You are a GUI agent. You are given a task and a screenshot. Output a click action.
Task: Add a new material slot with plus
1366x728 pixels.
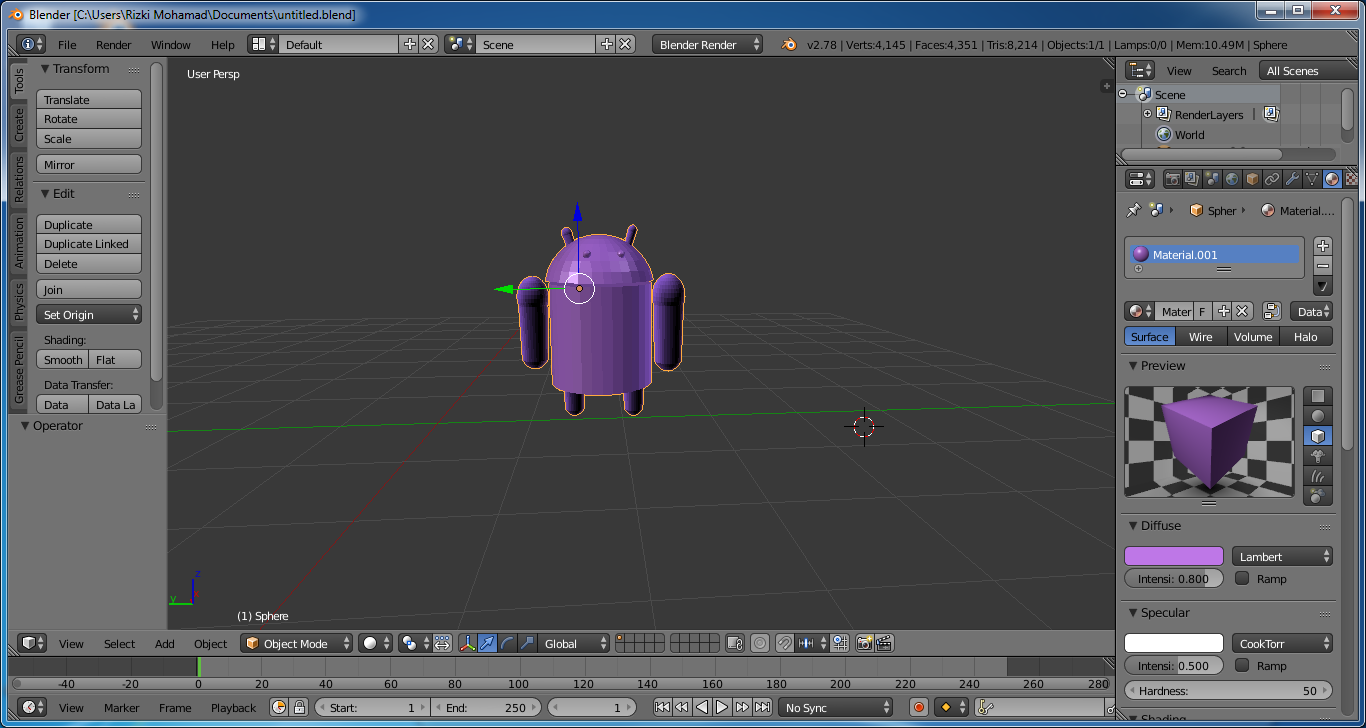(1323, 246)
